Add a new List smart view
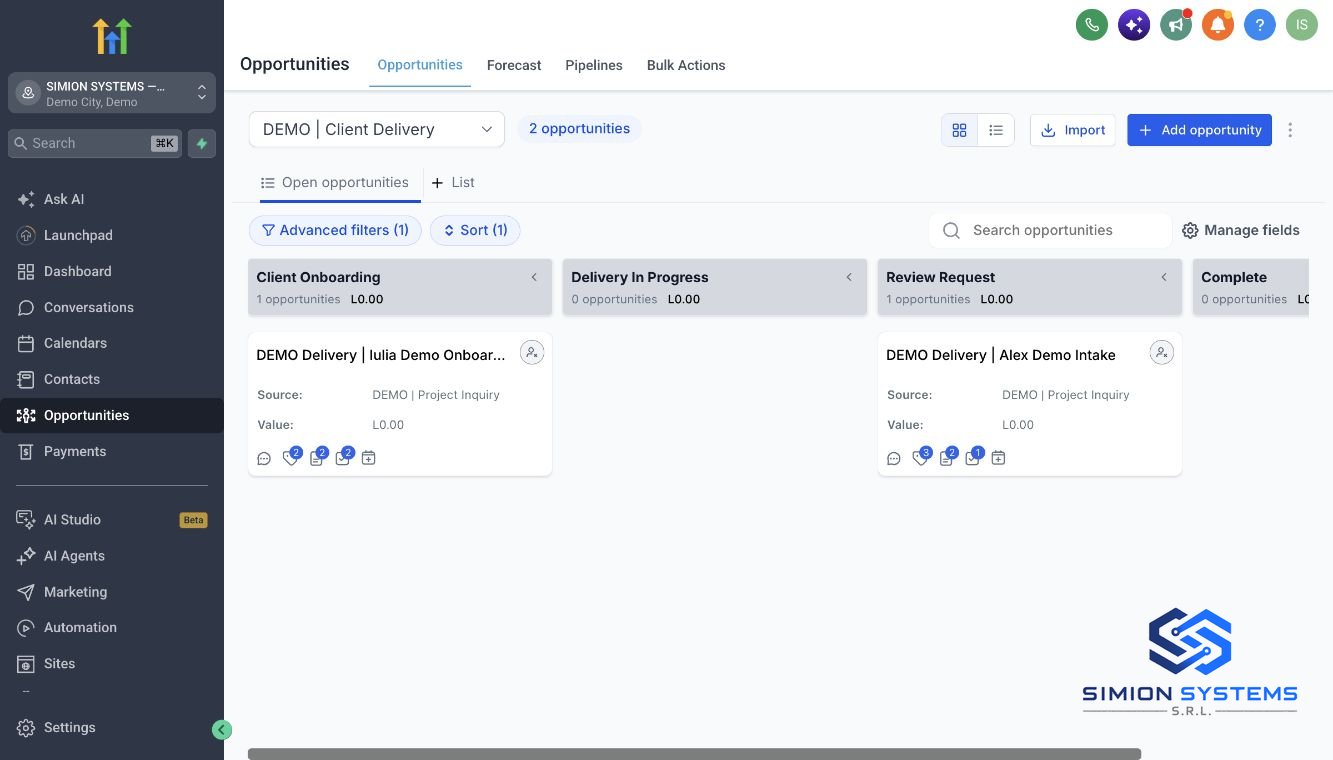Viewport: 1333px width, 760px height. tap(453, 182)
